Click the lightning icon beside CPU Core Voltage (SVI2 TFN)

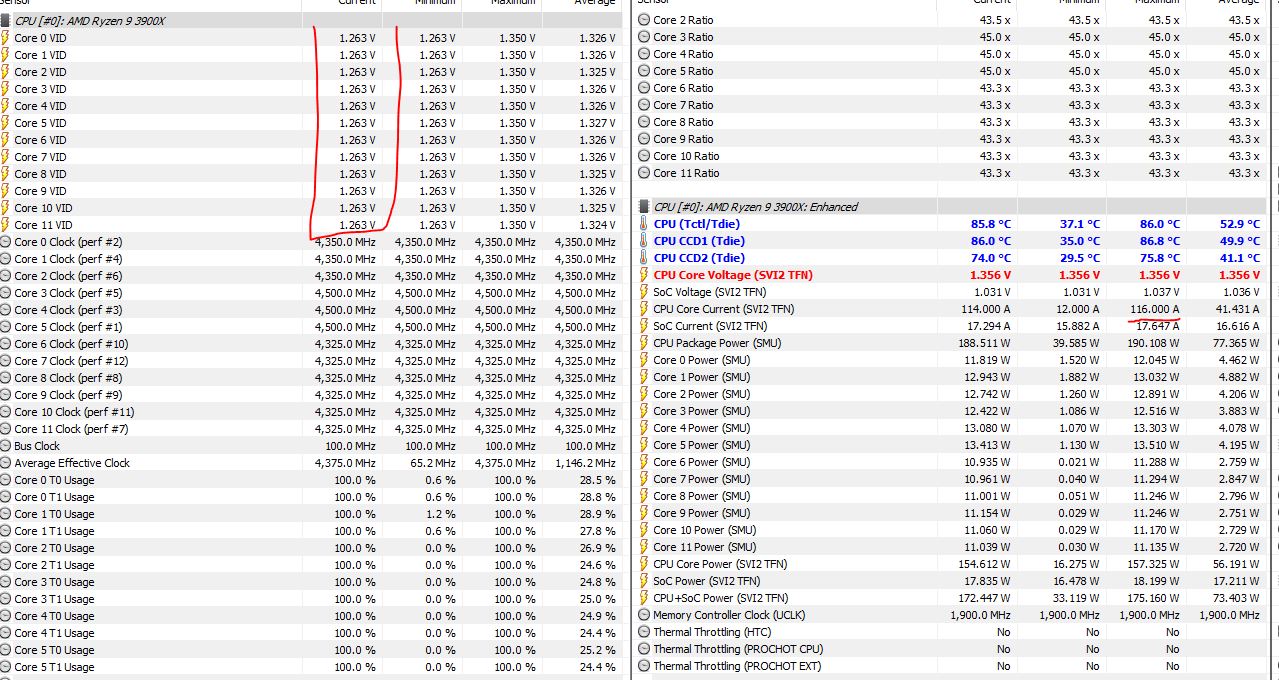(x=644, y=275)
